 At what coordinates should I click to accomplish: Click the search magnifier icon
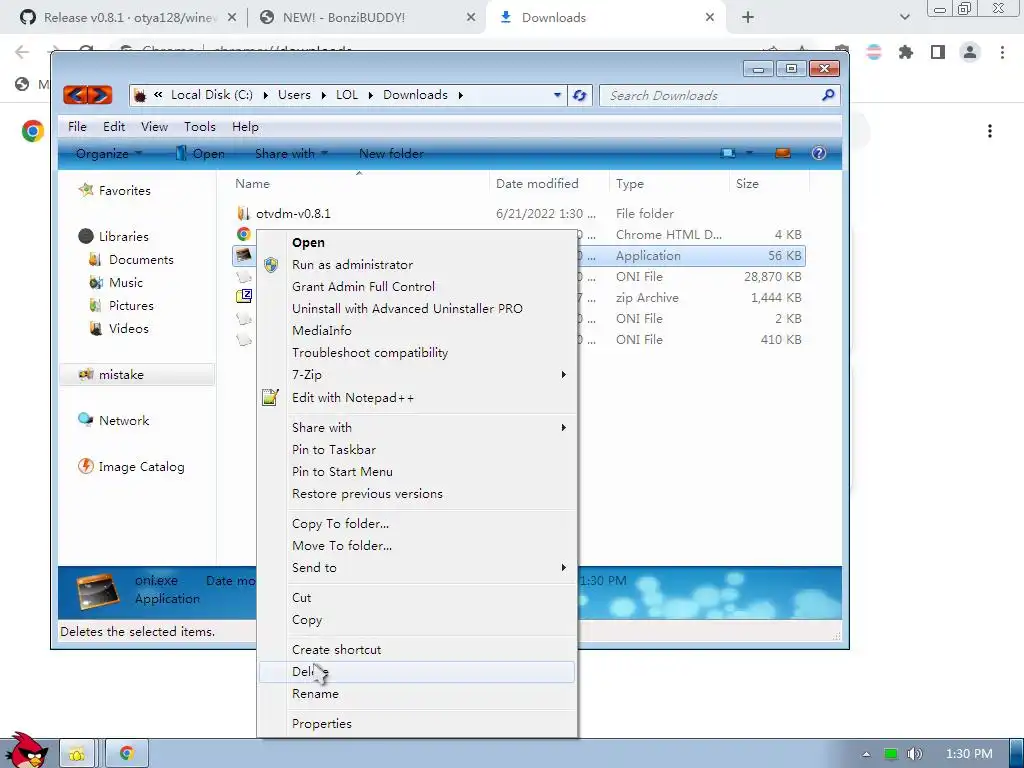(828, 95)
